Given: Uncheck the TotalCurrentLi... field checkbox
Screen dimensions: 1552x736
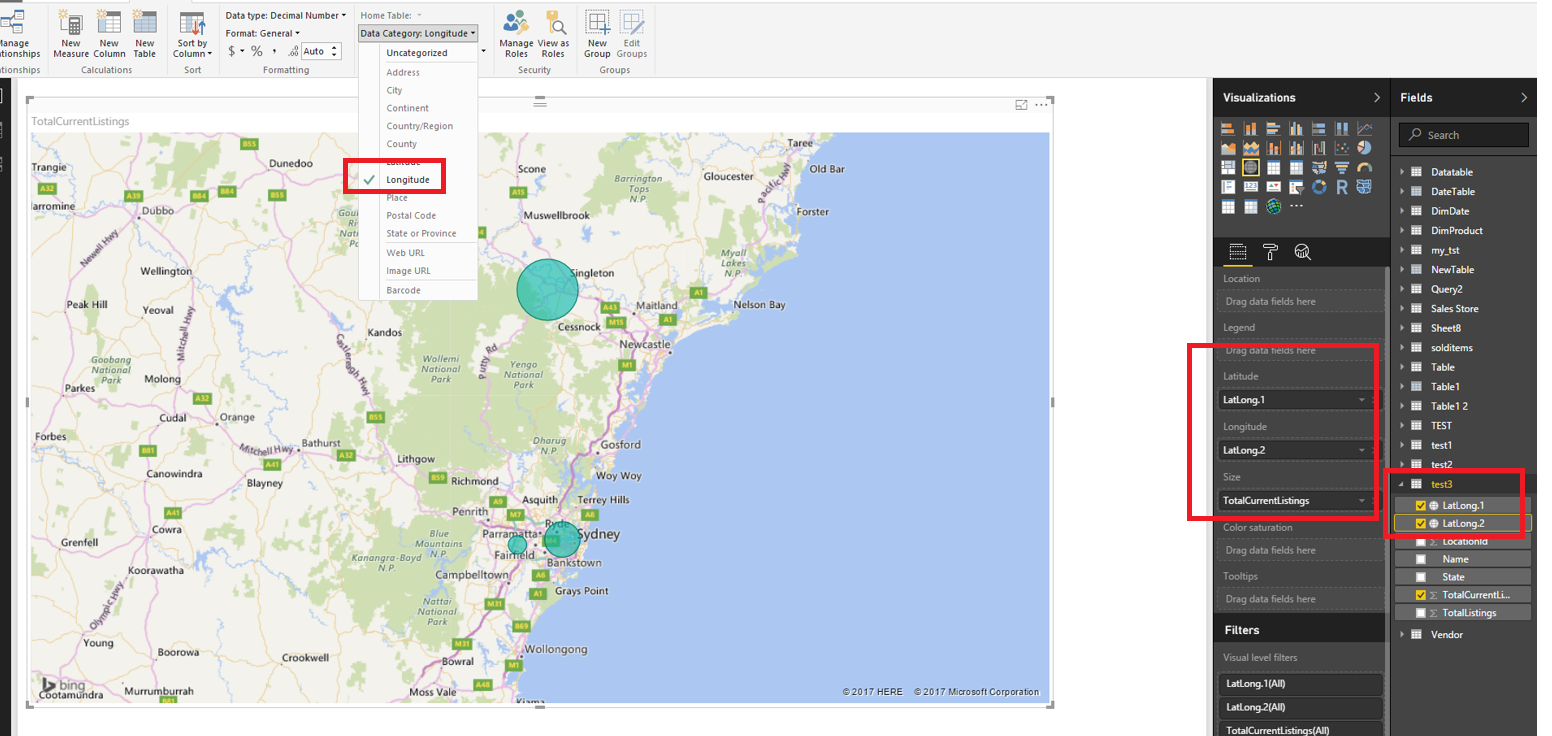Looking at the screenshot, I should point(1421,595).
